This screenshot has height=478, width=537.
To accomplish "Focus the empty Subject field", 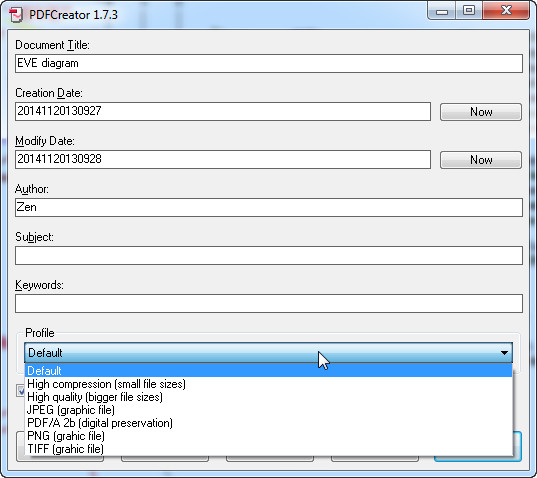I will click(269, 255).
